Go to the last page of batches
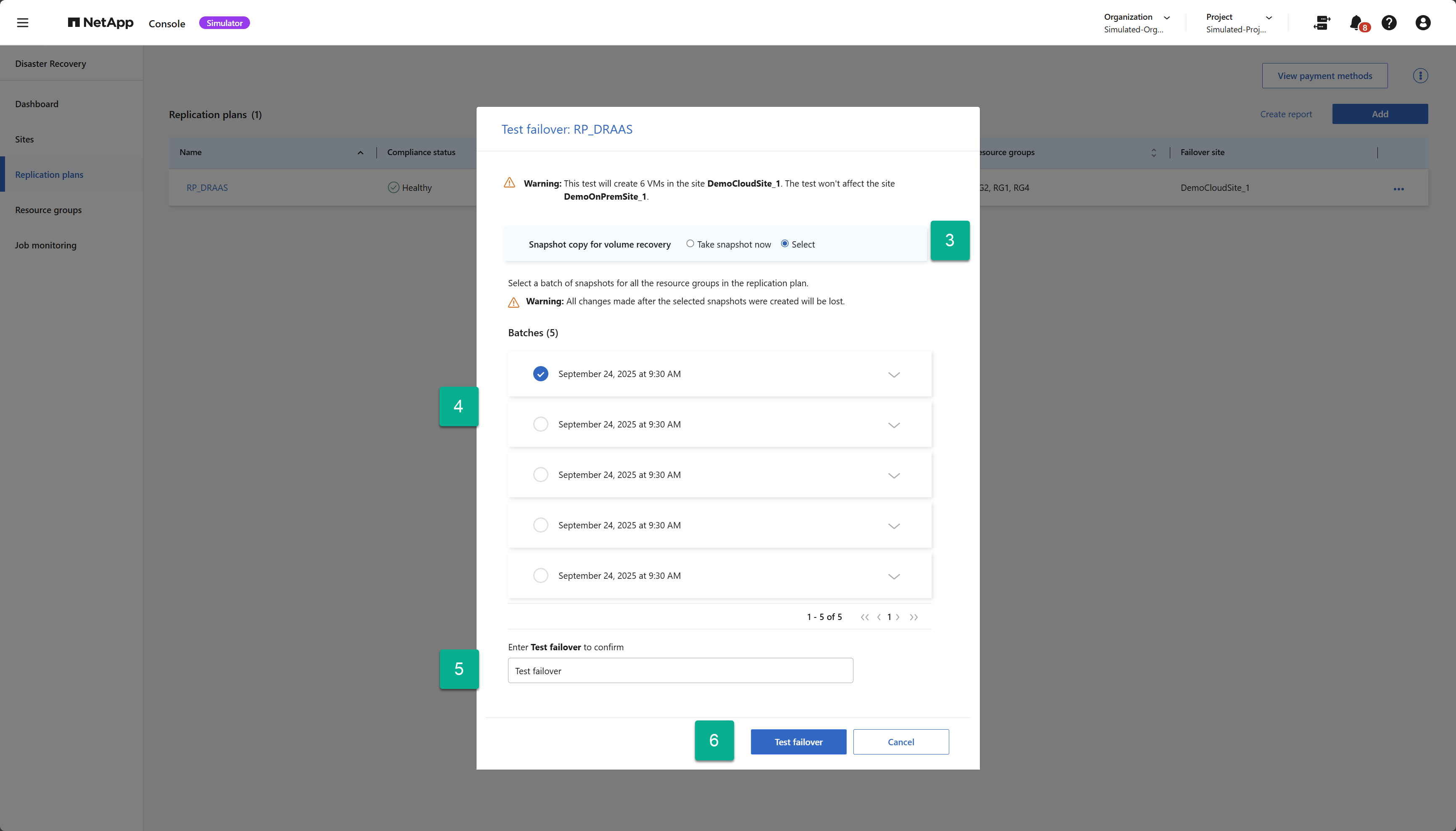Viewport: 1456px width, 831px height. coord(914,617)
